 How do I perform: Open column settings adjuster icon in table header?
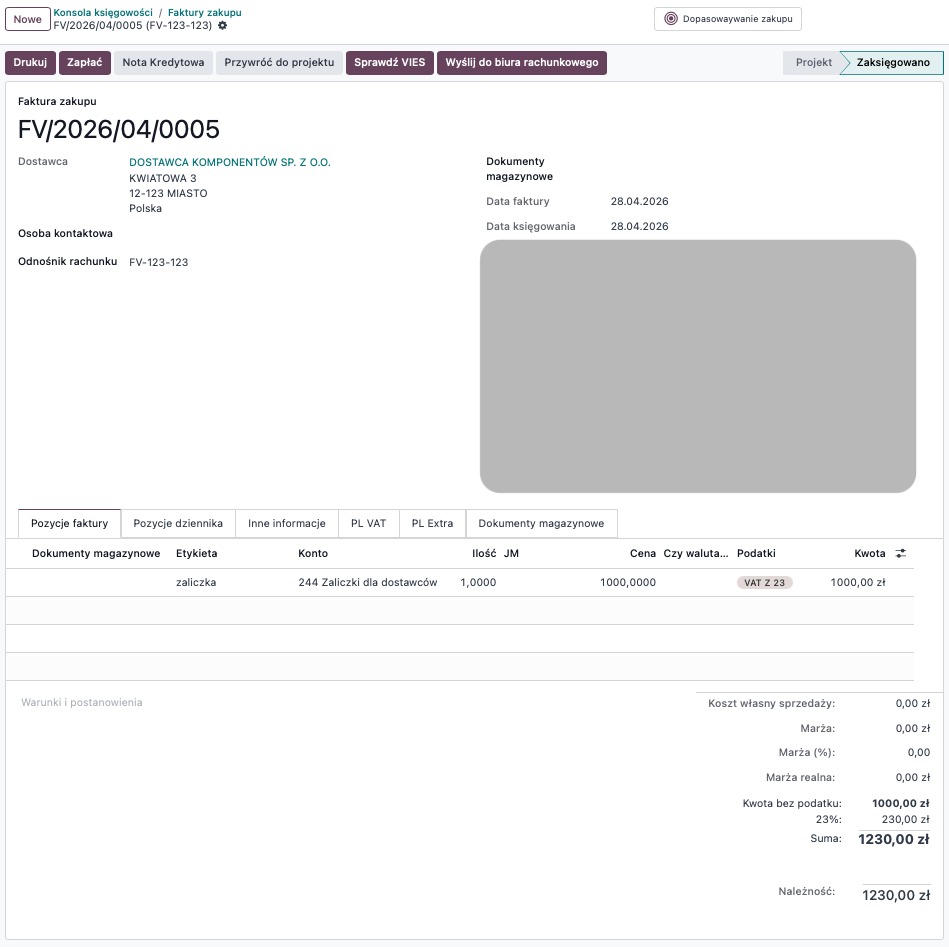[x=900, y=553]
